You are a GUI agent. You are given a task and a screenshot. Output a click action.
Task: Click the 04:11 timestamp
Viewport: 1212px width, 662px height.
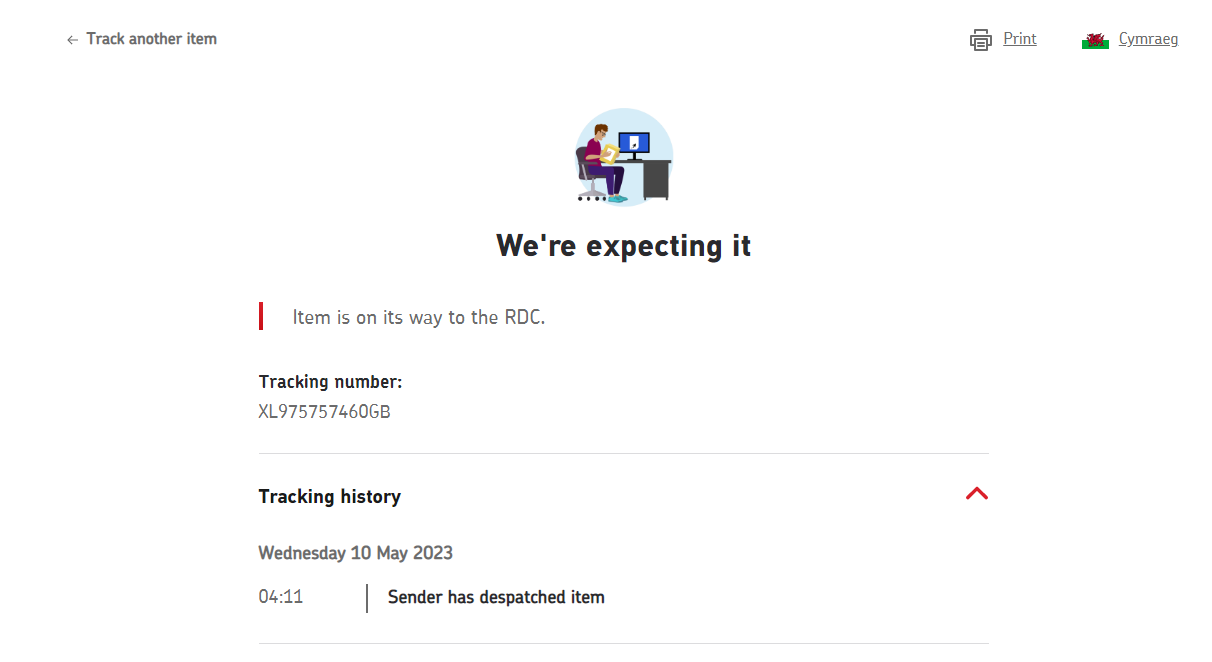pyautogui.click(x=280, y=597)
